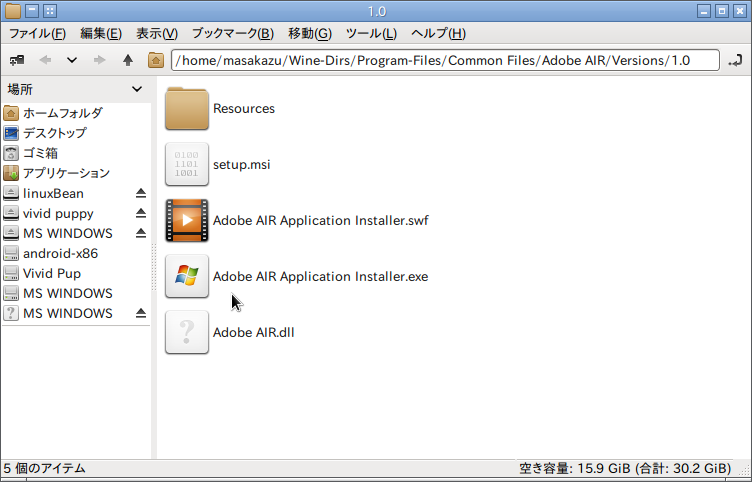The width and height of the screenshot is (752, 482).
Task: Click the Resources folder icon
Action: [187, 108]
